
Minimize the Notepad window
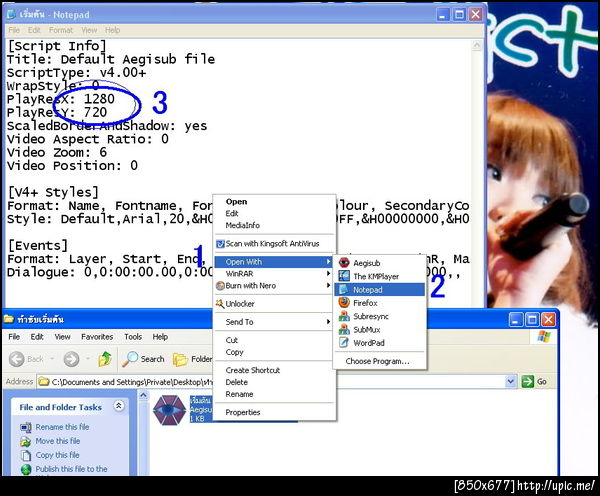443,15
